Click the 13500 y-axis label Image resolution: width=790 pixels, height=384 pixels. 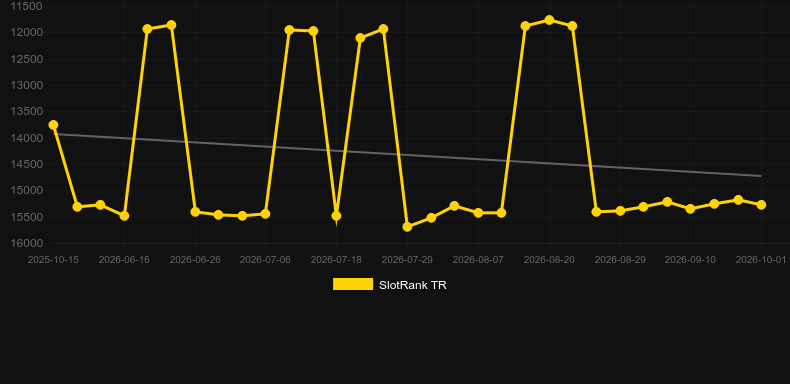coord(26,111)
